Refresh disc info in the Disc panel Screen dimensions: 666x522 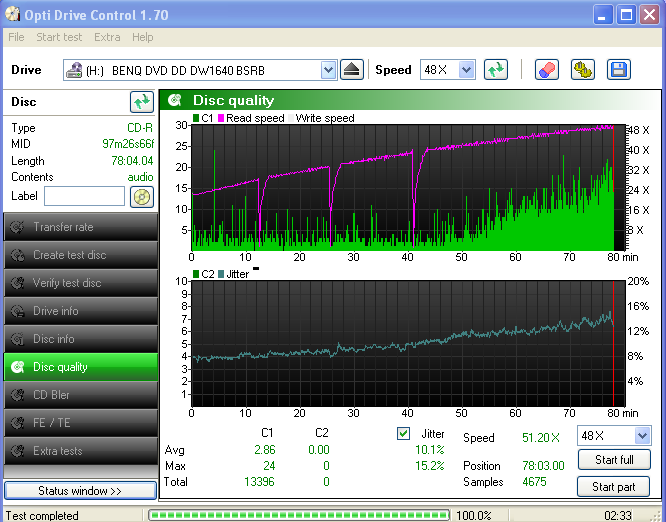click(x=141, y=102)
